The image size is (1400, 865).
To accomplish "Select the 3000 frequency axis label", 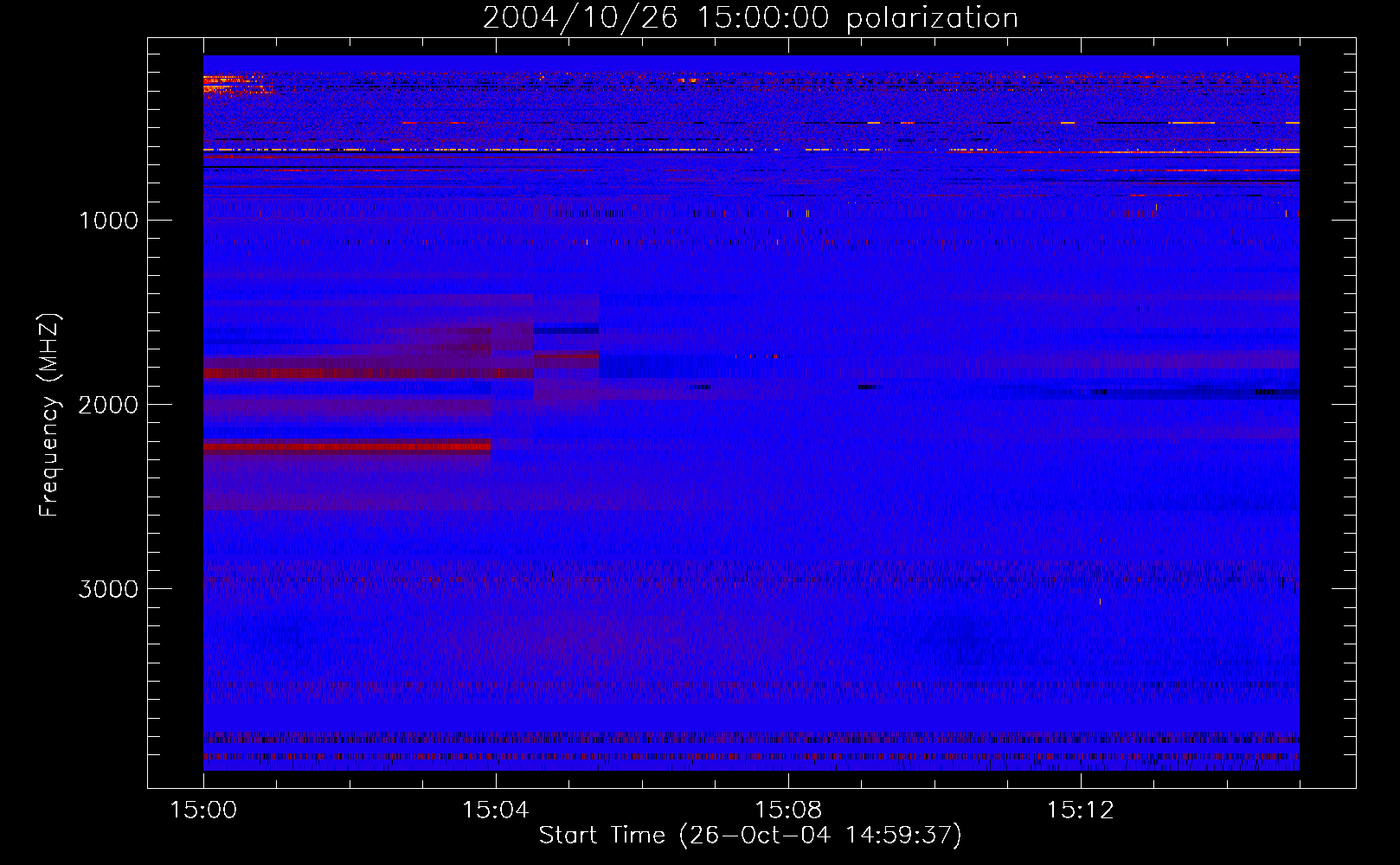I will pyautogui.click(x=108, y=589).
